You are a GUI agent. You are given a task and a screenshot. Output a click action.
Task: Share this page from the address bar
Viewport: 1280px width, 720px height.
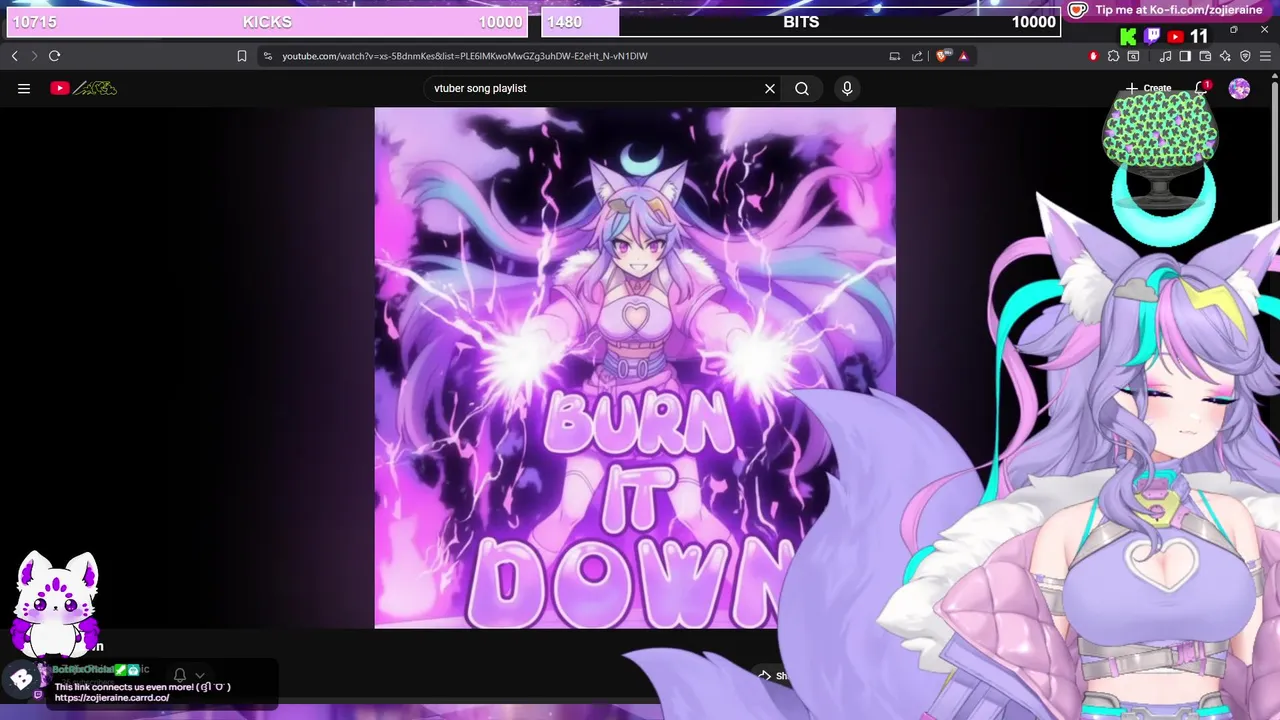(x=917, y=56)
